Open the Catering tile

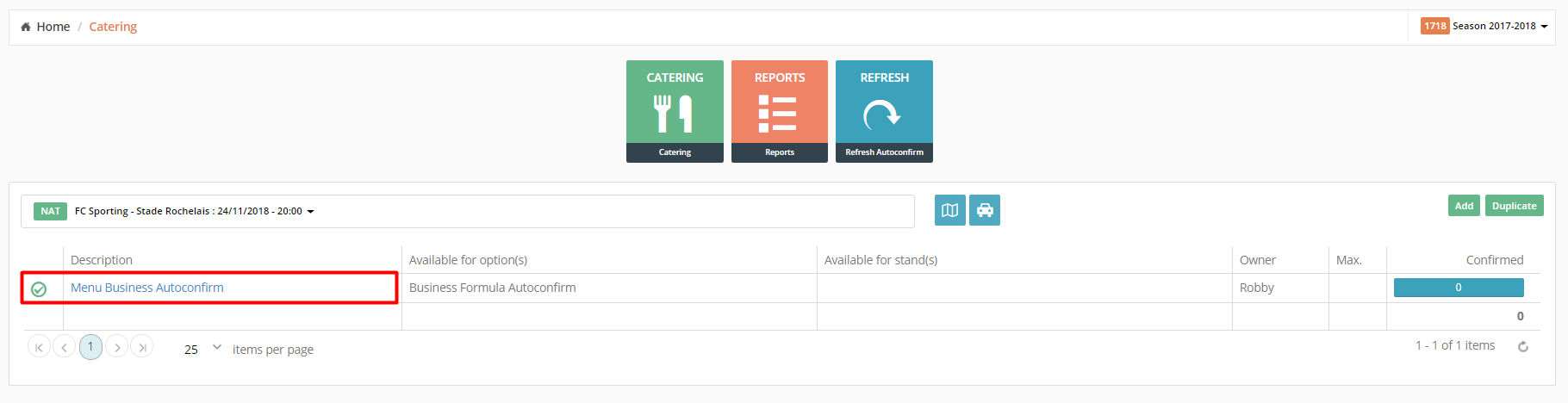click(x=675, y=111)
